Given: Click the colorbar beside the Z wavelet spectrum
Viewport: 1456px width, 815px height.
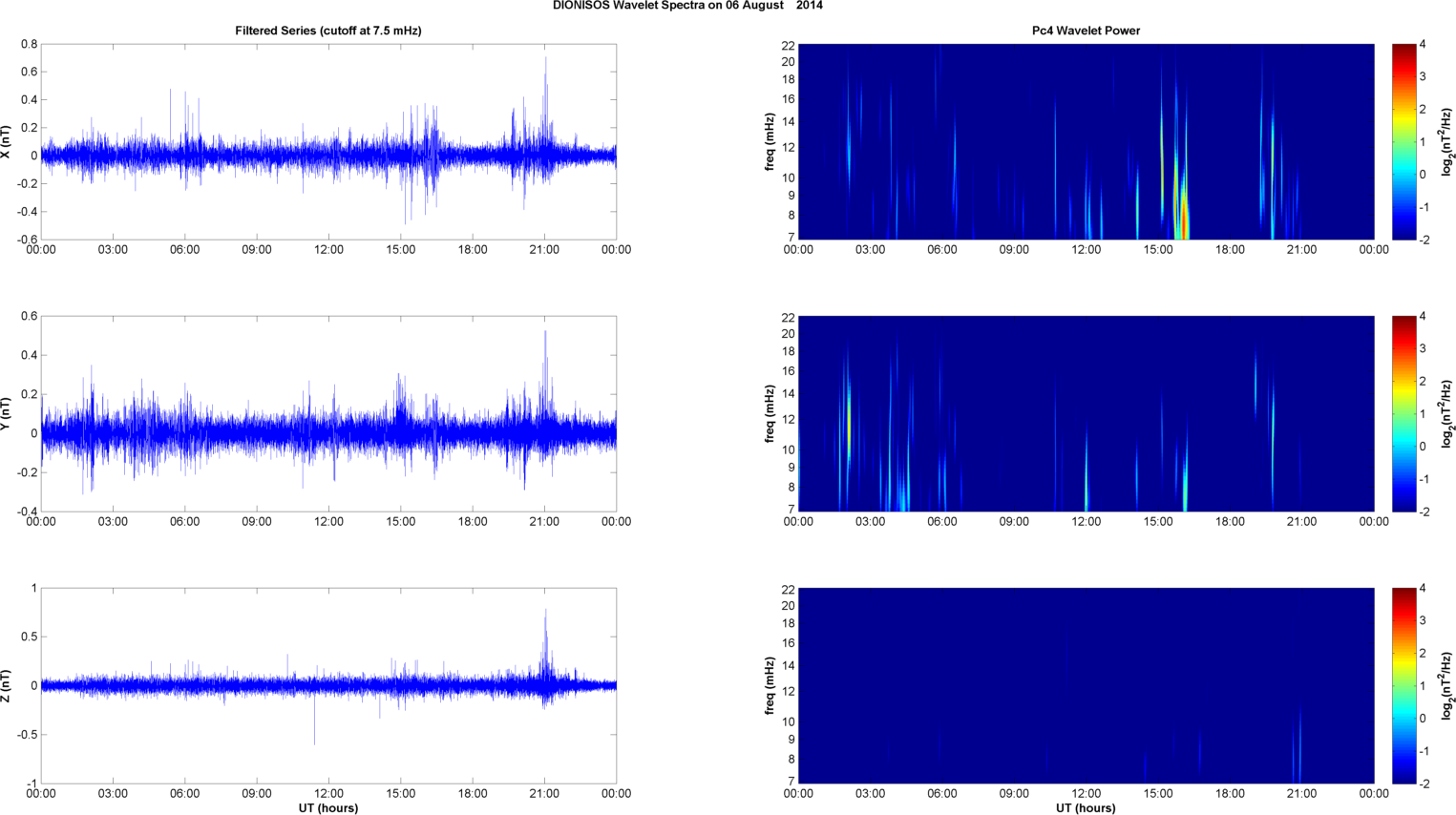Looking at the screenshot, I should click(1403, 685).
